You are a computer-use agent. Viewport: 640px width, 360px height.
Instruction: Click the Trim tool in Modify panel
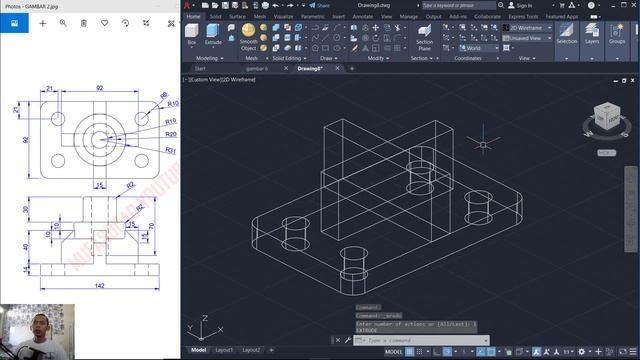pos(397,28)
